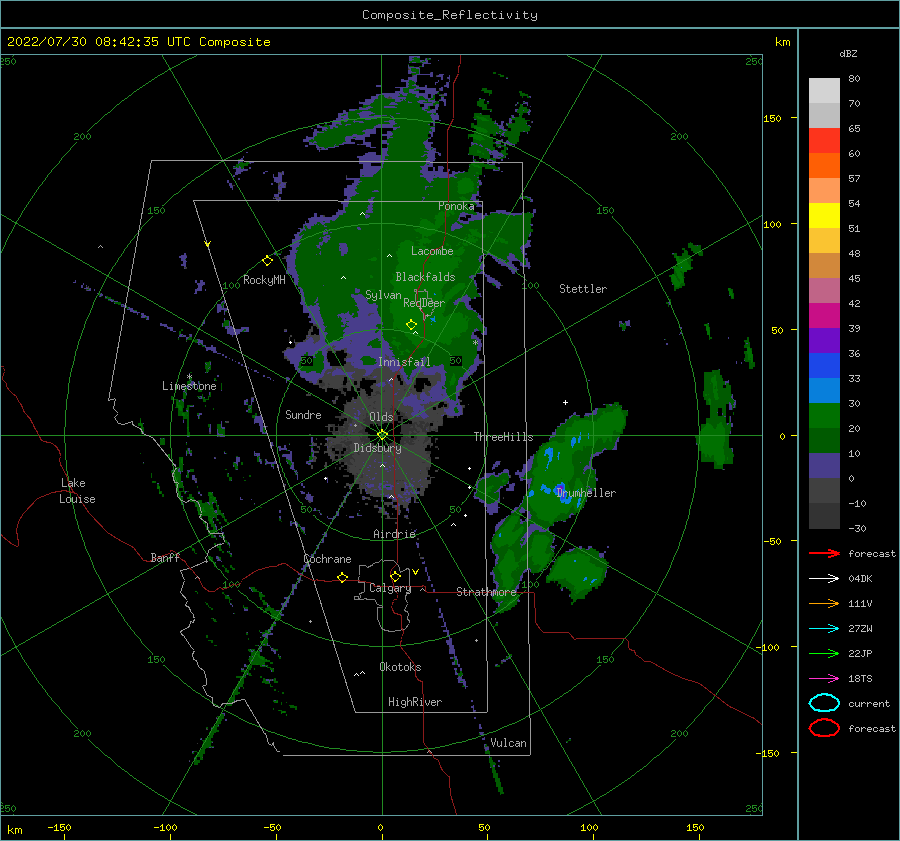Click the Sundre label
900x841 pixels.
pyautogui.click(x=303, y=414)
